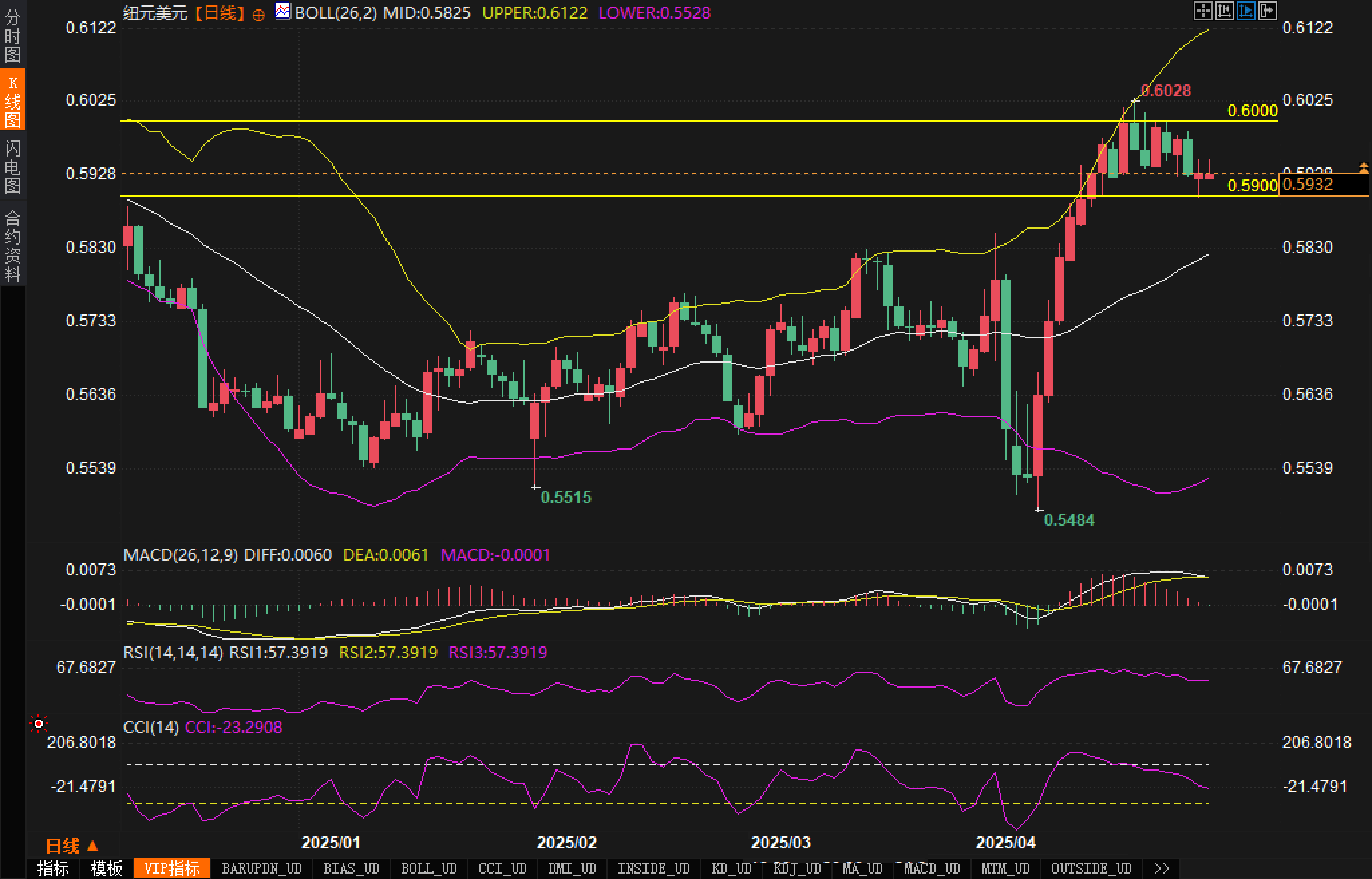
Task: Apply the OUTSIDE_UD indicator
Action: [x=1091, y=868]
